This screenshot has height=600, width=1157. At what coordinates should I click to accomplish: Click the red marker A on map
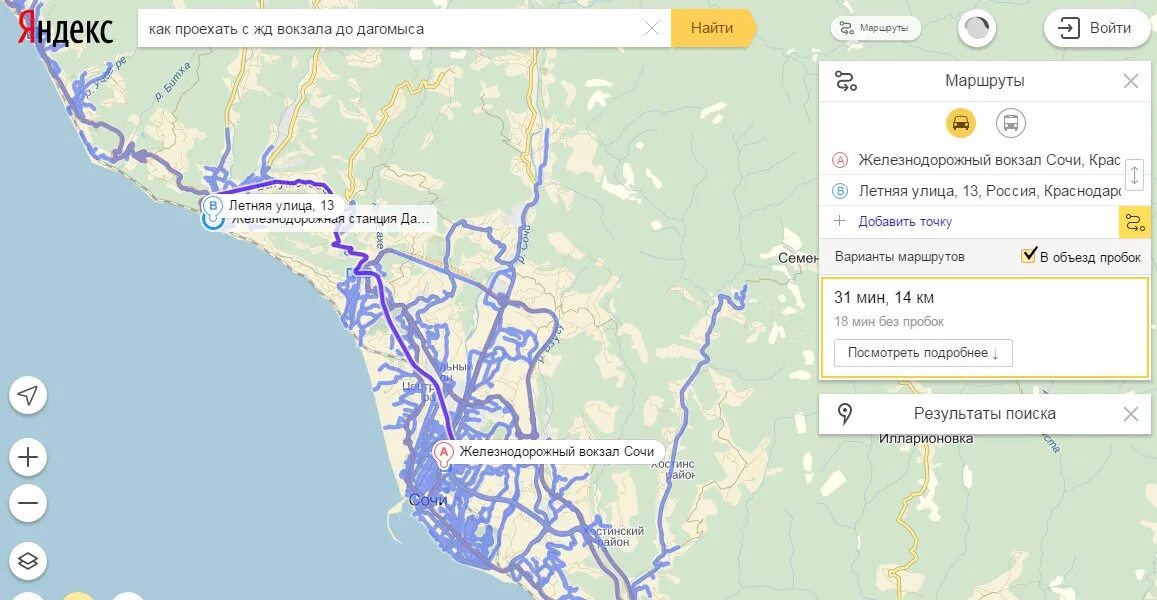[443, 454]
